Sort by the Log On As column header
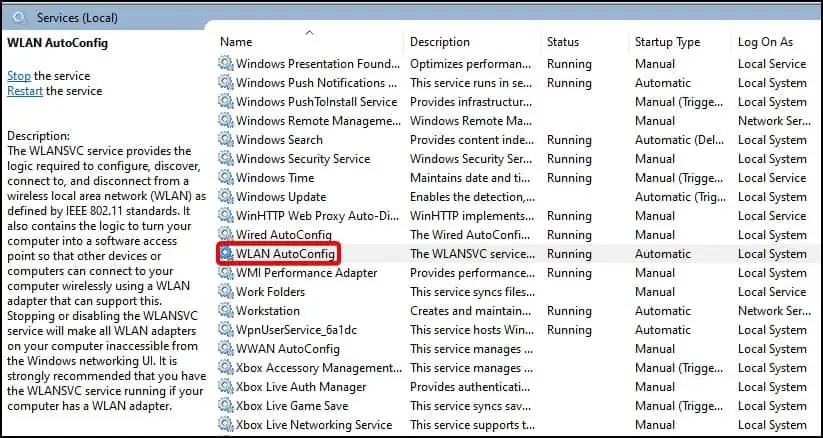Viewport: 823px width, 438px height. pos(765,42)
